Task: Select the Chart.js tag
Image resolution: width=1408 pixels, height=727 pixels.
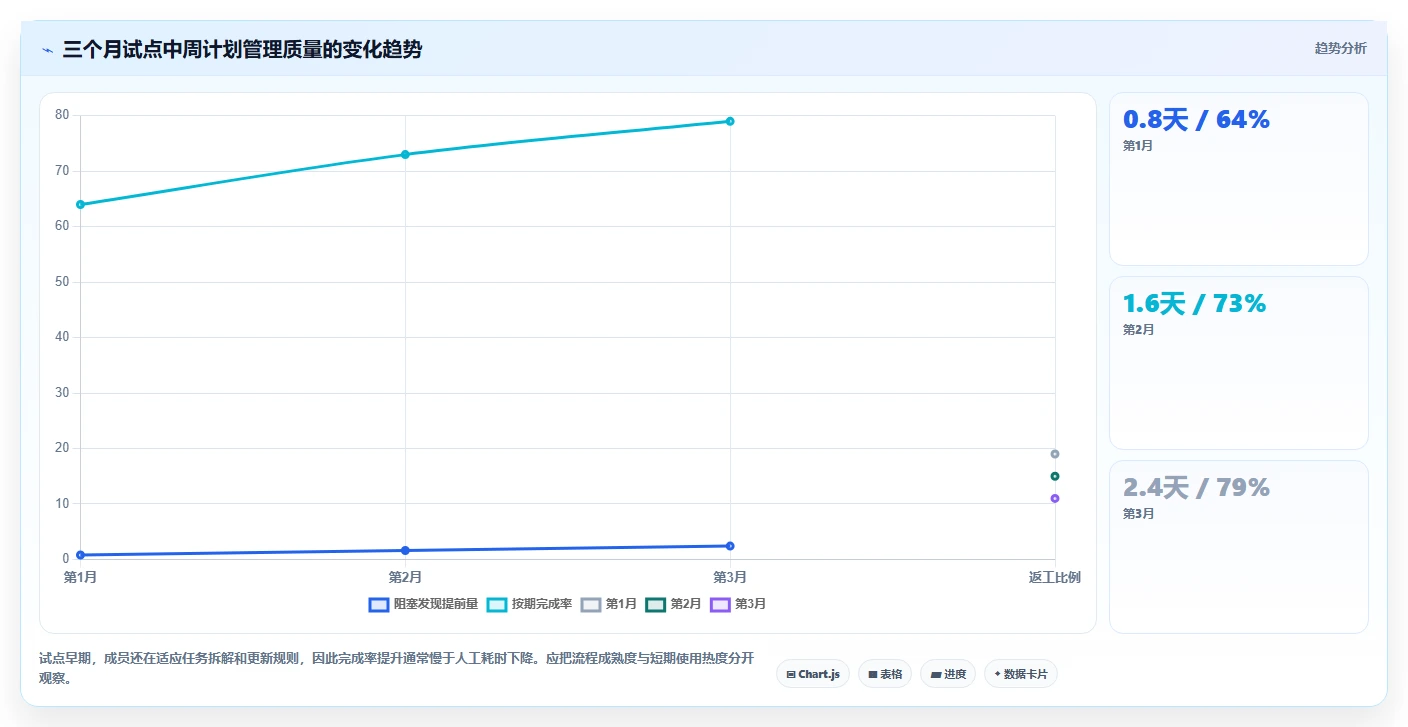Action: click(813, 674)
